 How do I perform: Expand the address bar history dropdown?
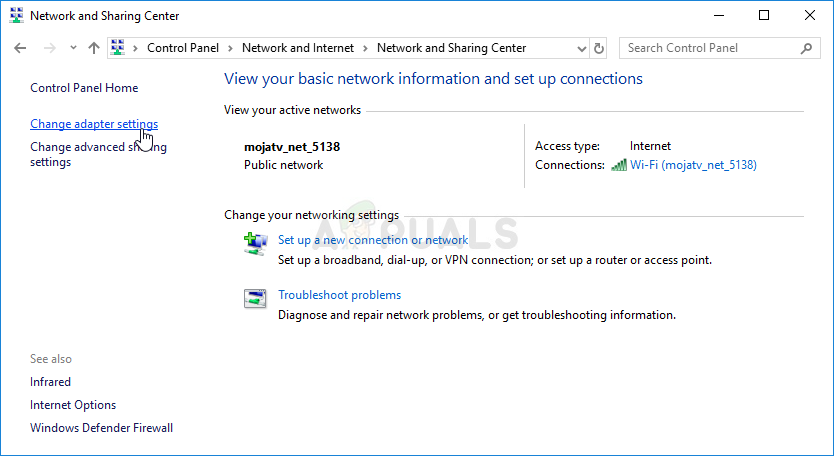click(x=583, y=48)
